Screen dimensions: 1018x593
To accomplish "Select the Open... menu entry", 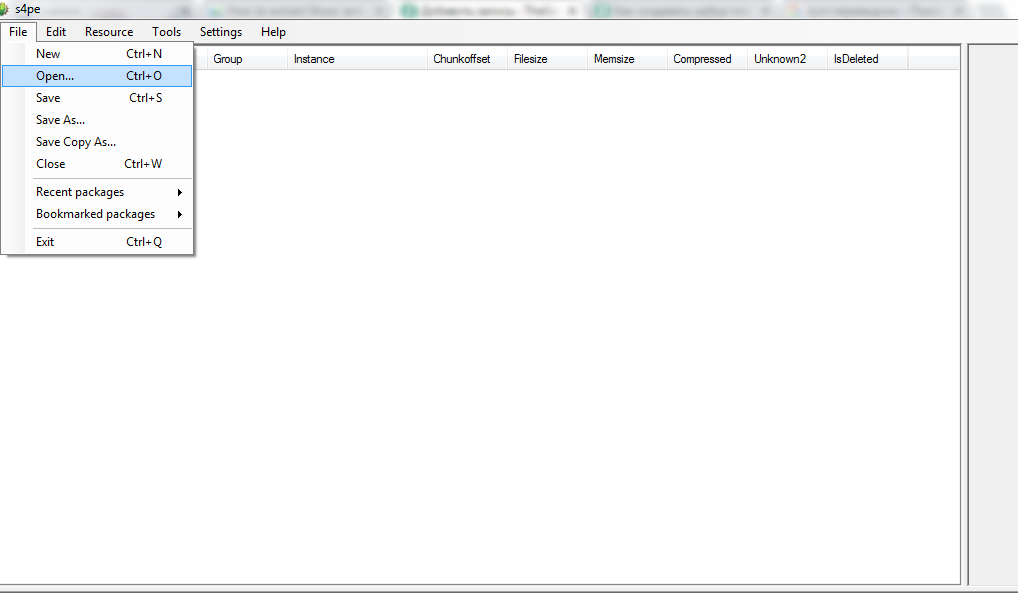I will (55, 76).
